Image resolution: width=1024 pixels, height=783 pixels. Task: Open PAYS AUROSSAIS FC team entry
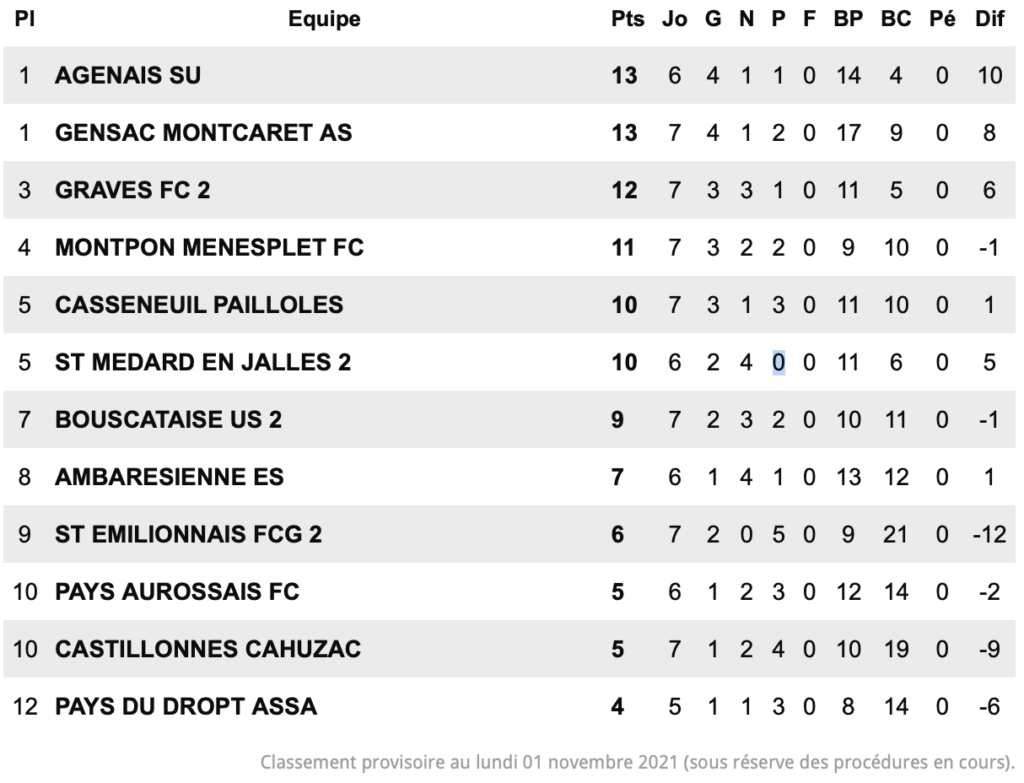tap(177, 592)
